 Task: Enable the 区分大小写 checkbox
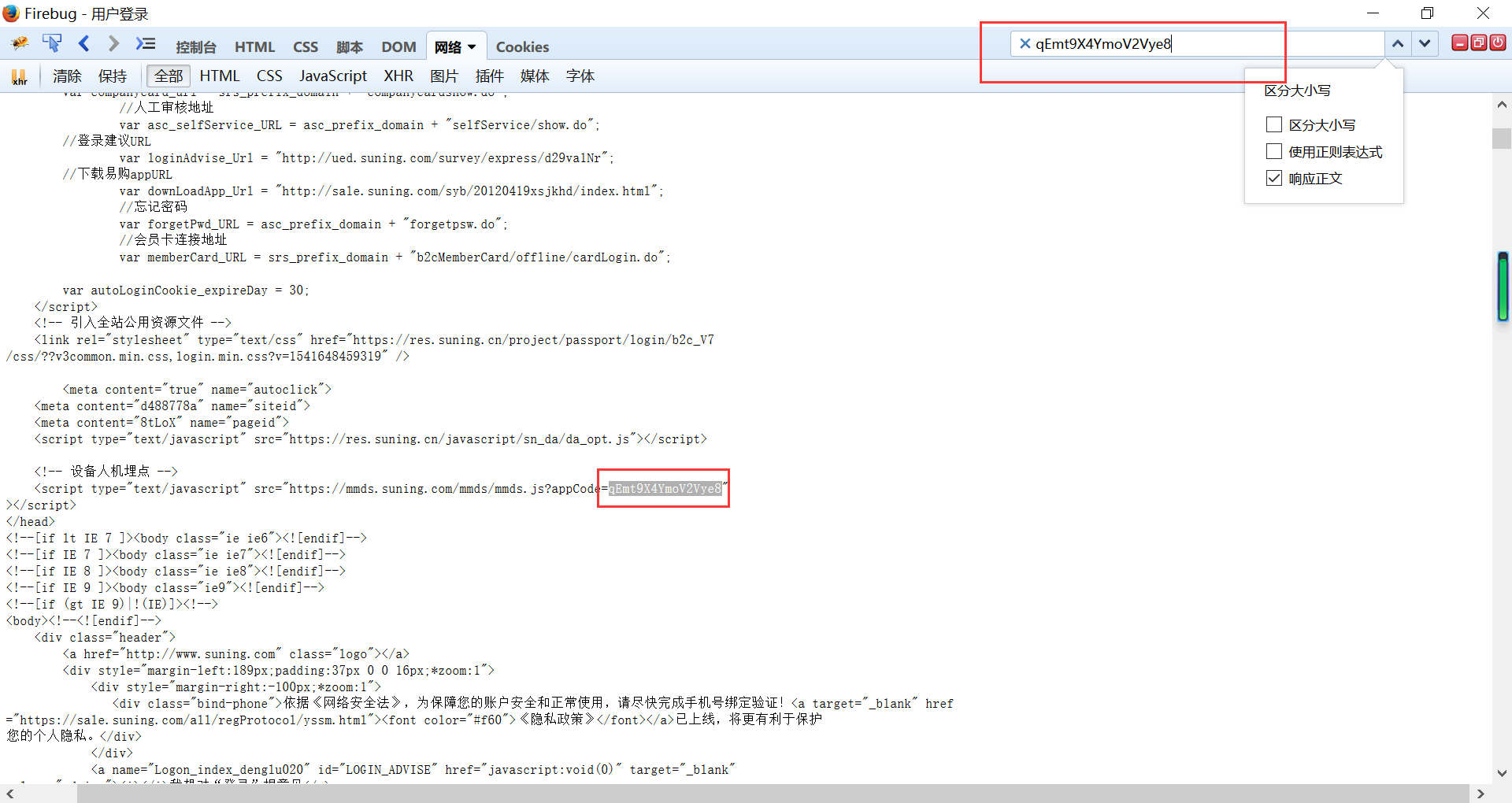coord(1273,124)
